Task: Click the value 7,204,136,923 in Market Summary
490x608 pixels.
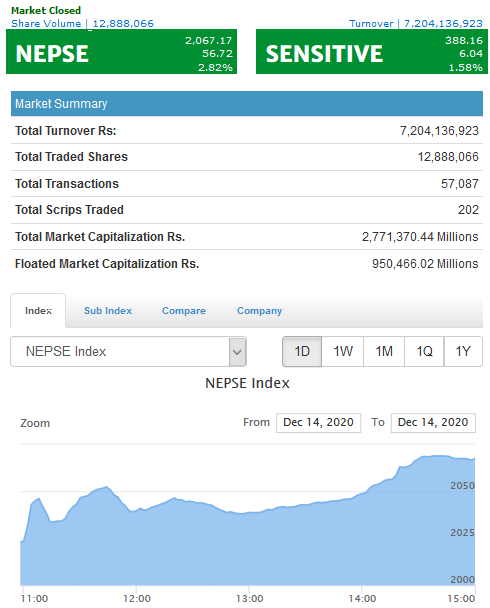Action: point(439,131)
